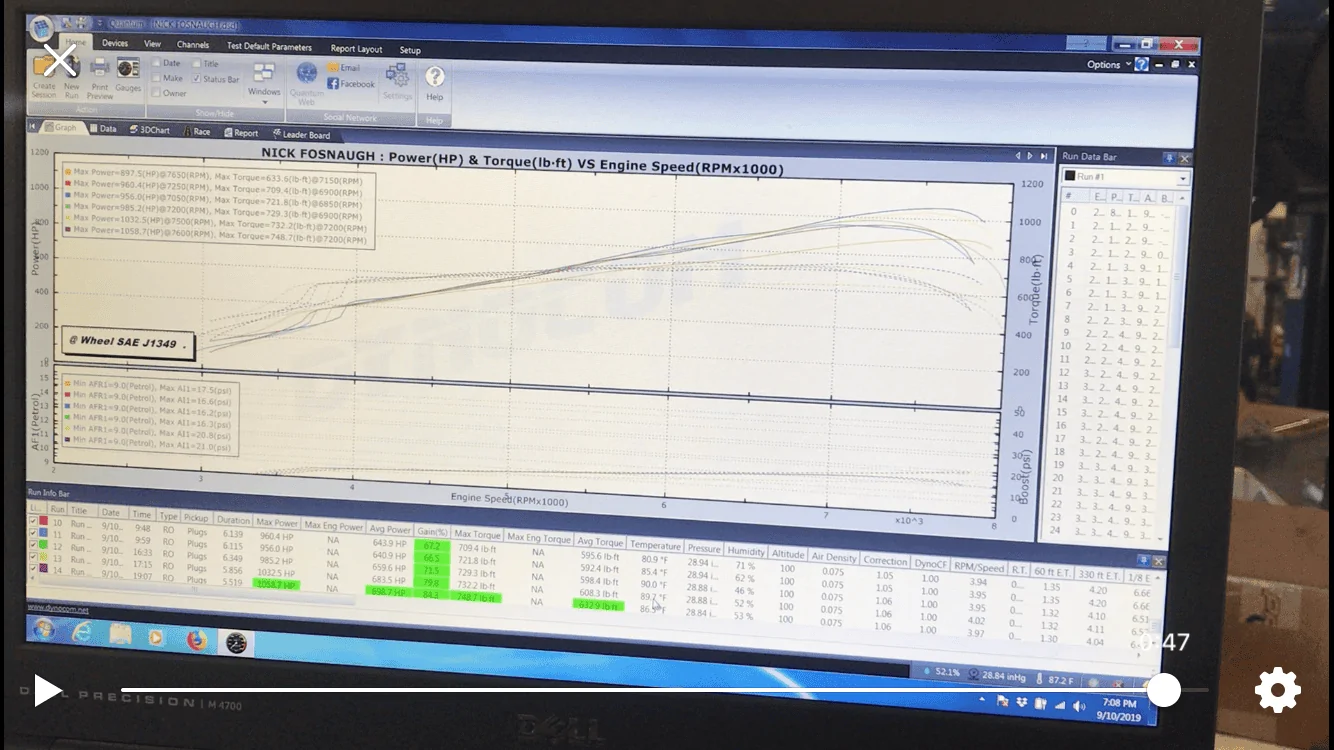Open quick access toolbar dropdown arrow
Viewport: 1334px width, 750px height.
[98, 22]
